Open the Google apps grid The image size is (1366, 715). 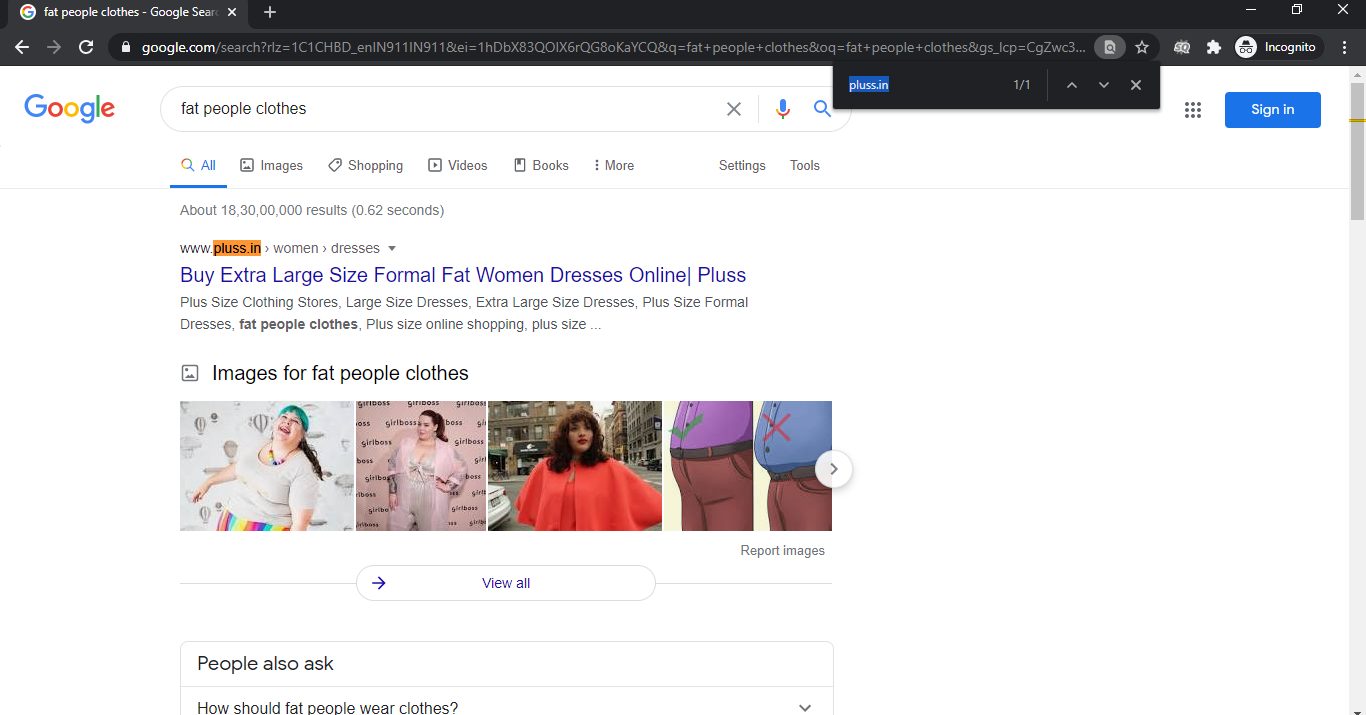point(1192,110)
